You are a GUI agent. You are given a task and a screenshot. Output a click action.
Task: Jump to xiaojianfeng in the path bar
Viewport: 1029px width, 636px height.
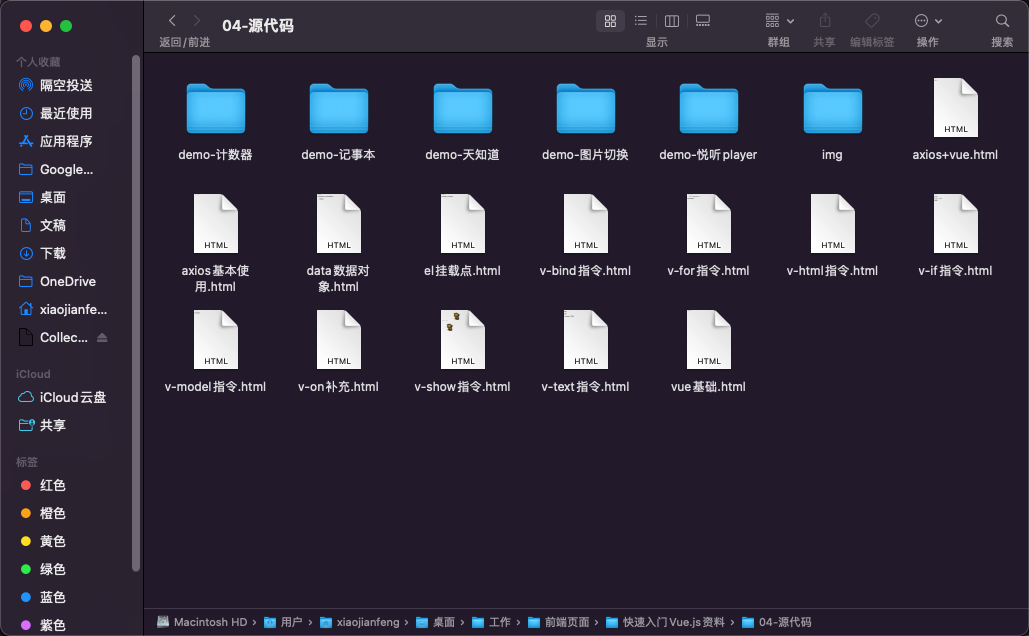click(x=360, y=622)
